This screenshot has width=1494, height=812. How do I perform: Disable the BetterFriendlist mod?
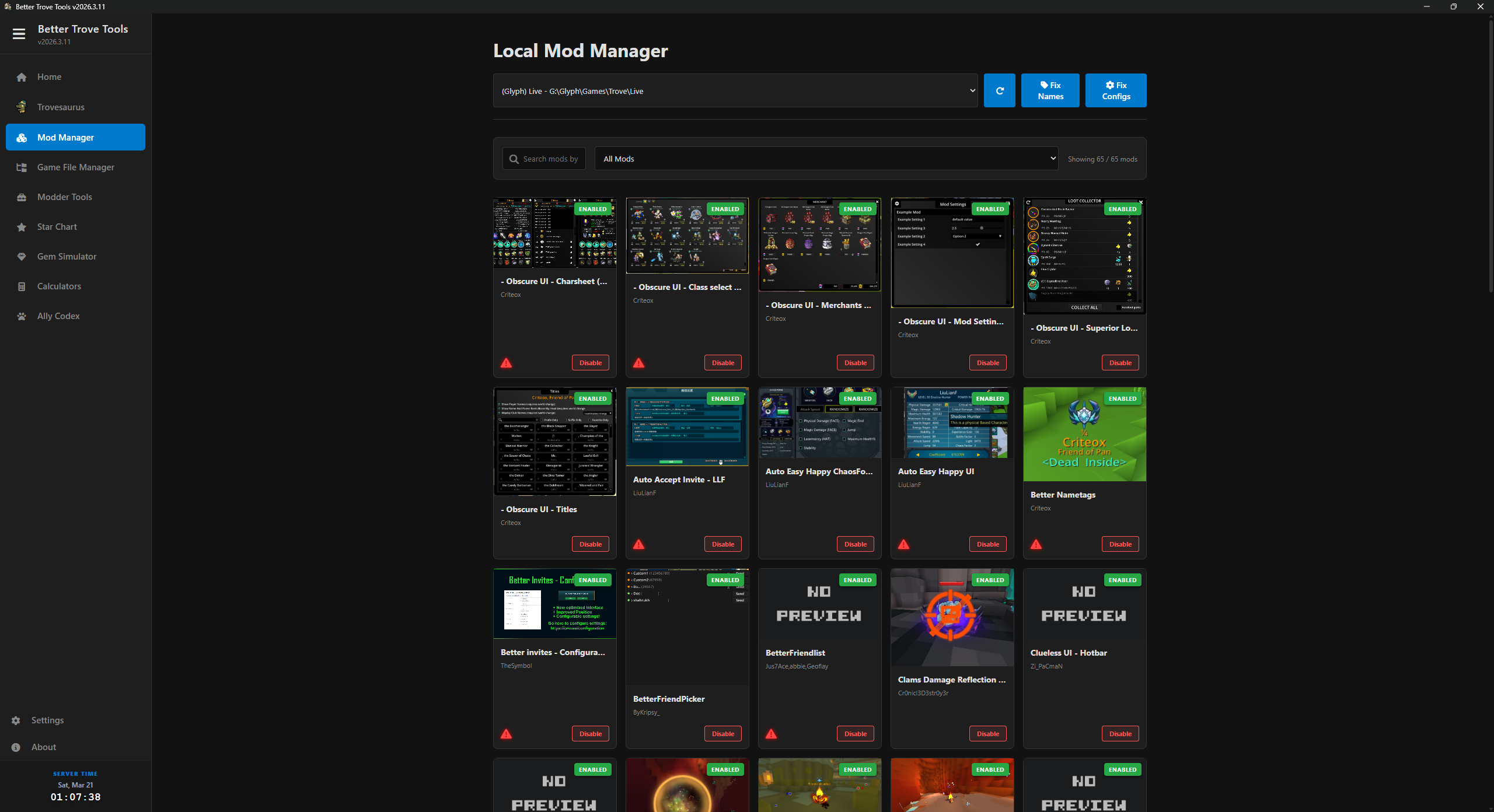point(855,733)
